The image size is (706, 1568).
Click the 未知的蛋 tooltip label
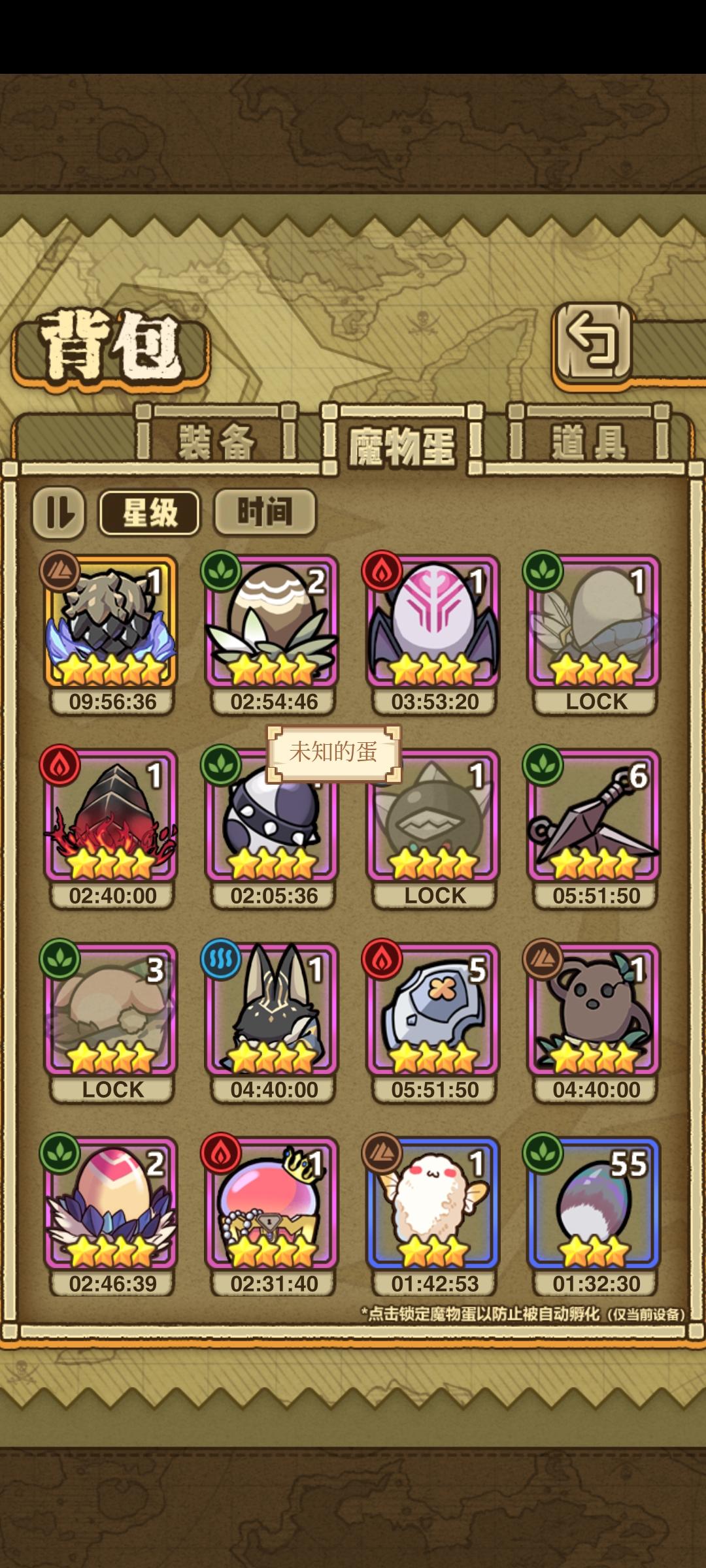coord(333,753)
